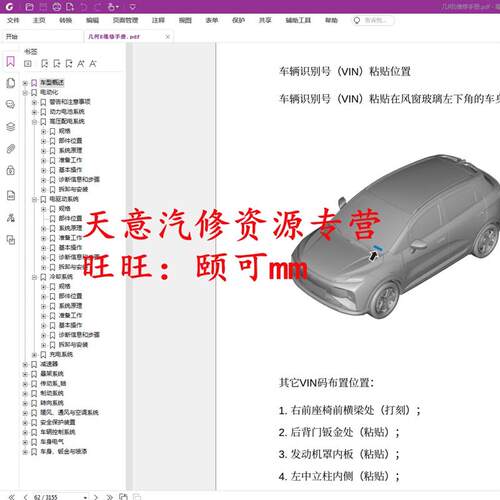Expand the 减速器 bookmark node

pos(25,364)
